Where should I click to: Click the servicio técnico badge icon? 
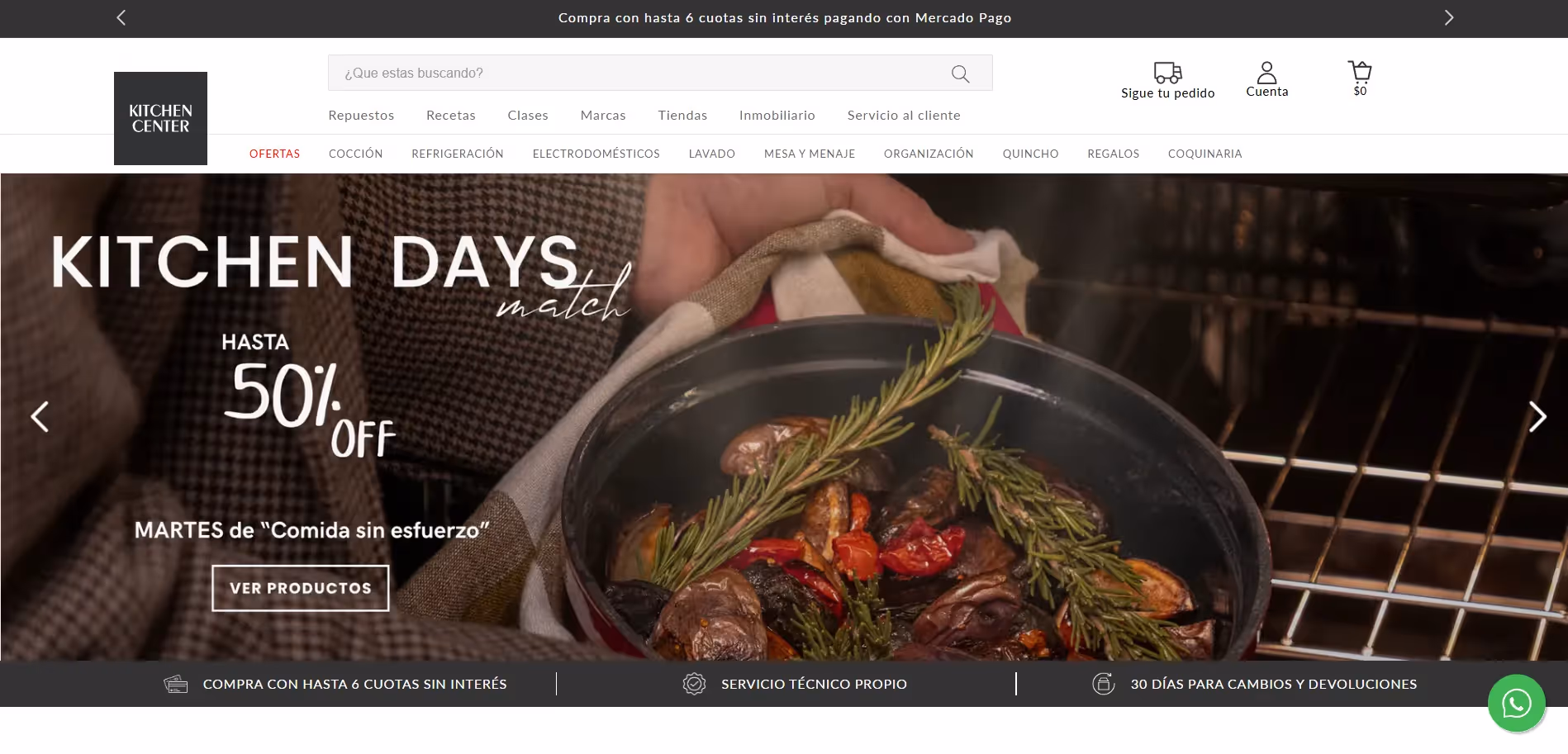pos(694,684)
